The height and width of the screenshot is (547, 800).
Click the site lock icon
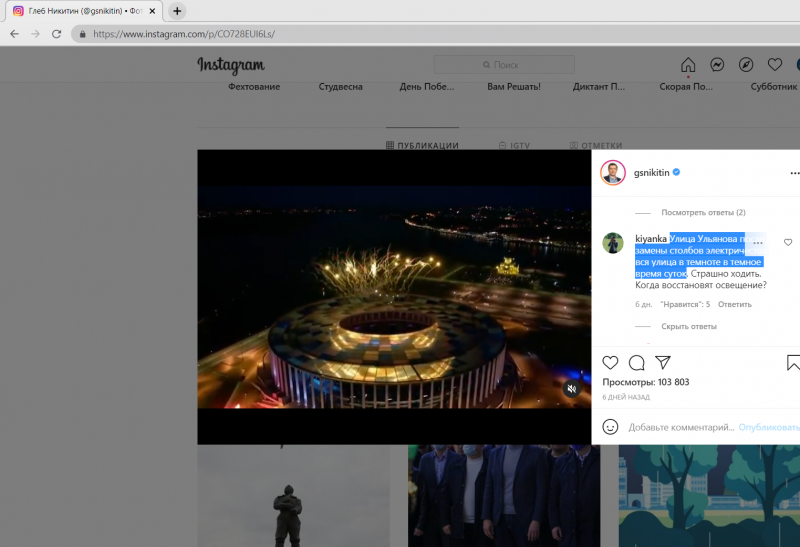pyautogui.click(x=82, y=34)
